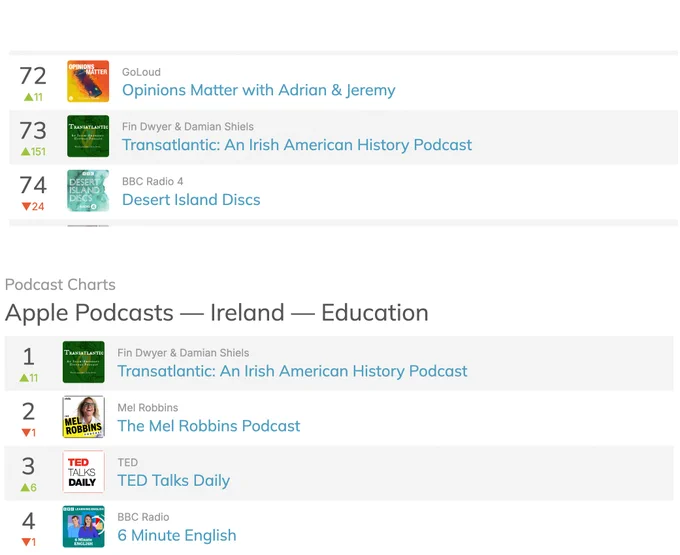
Task: Click TED Talks Daily logo thumbnail
Action: click(x=84, y=472)
